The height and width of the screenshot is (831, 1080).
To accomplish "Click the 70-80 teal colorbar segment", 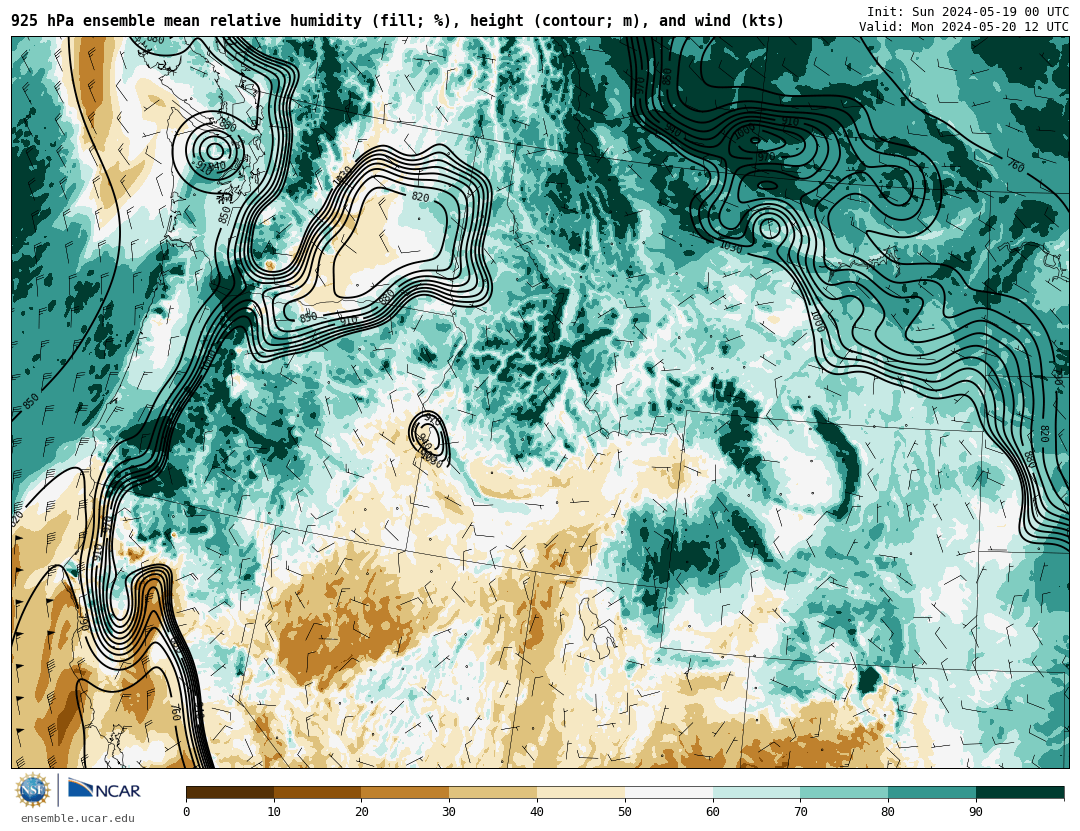I will coord(844,792).
